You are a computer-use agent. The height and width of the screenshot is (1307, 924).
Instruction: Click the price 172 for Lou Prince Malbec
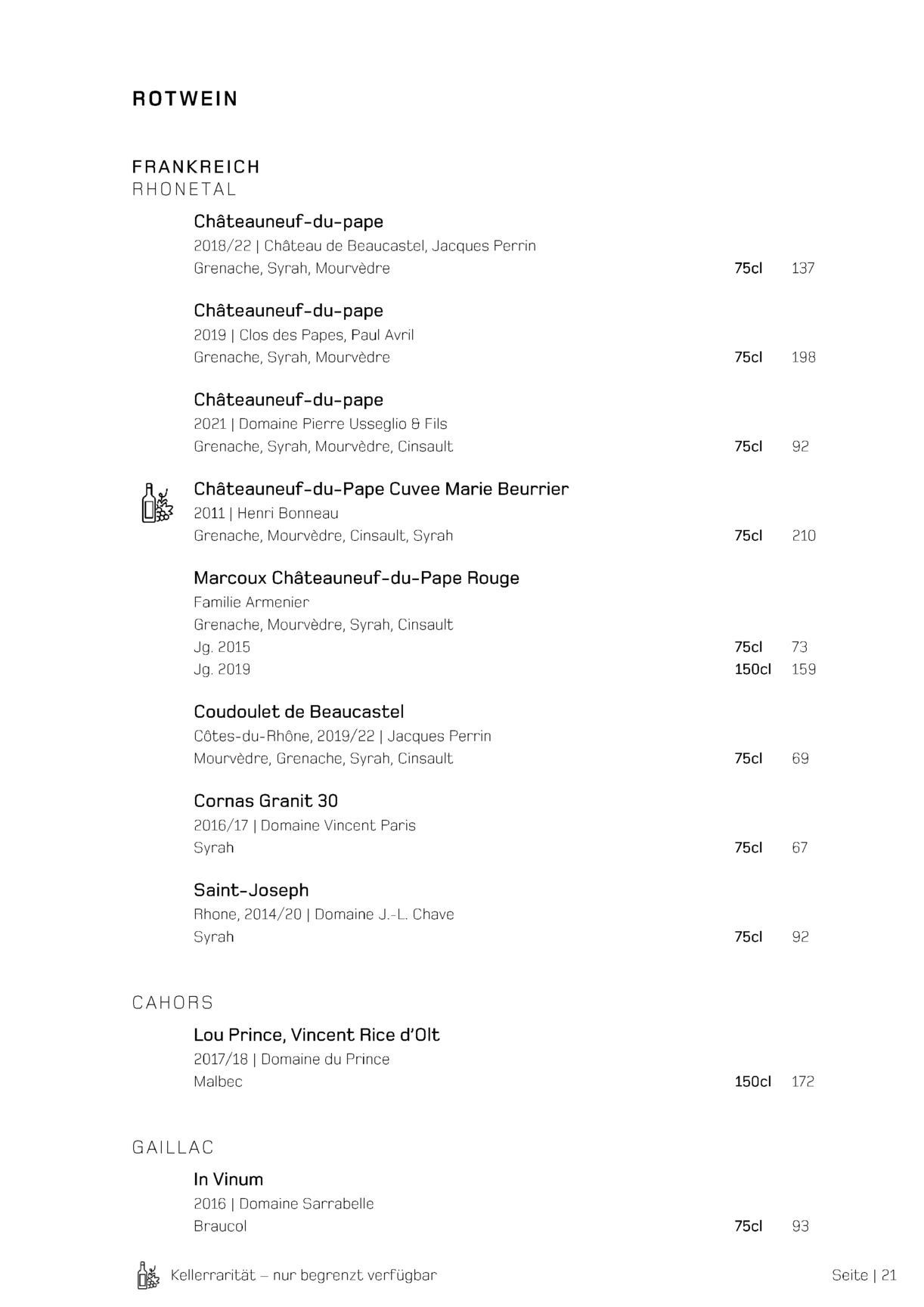point(802,1082)
